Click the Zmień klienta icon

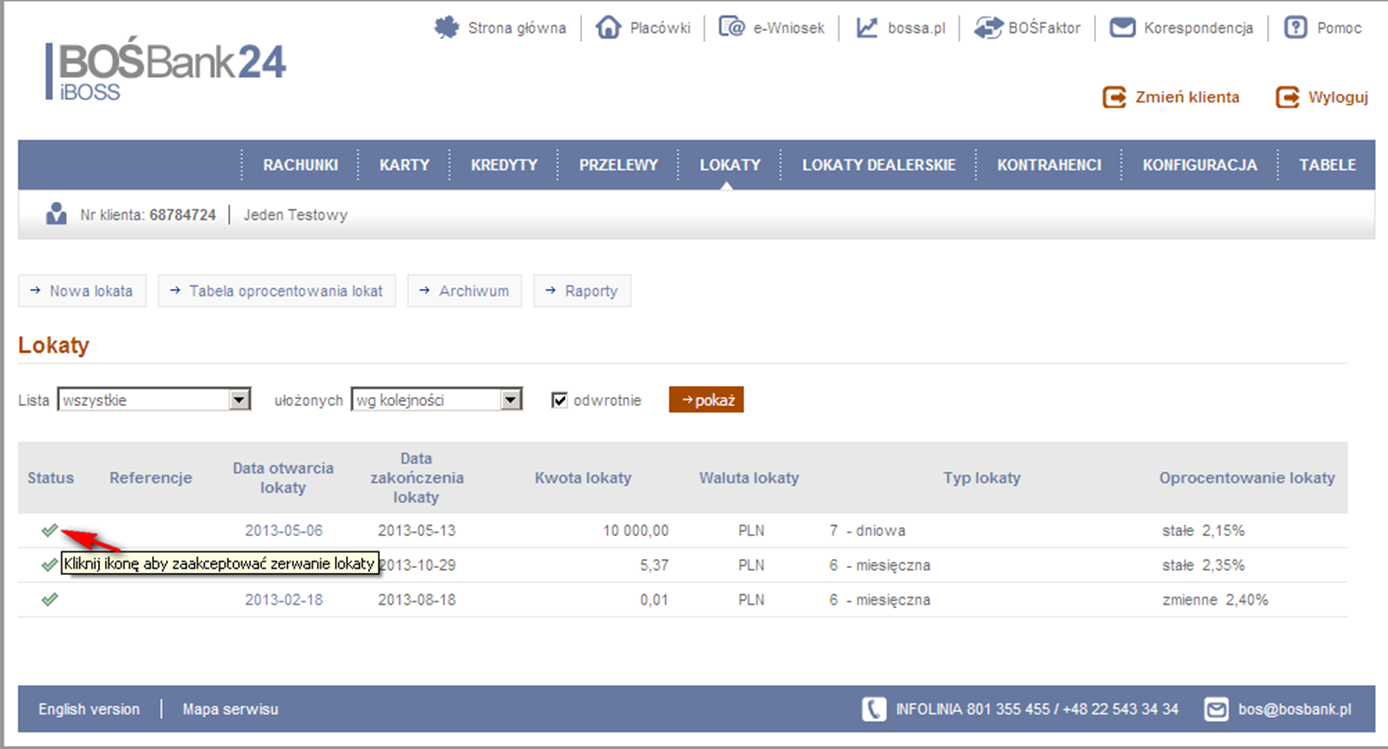[x=1114, y=97]
